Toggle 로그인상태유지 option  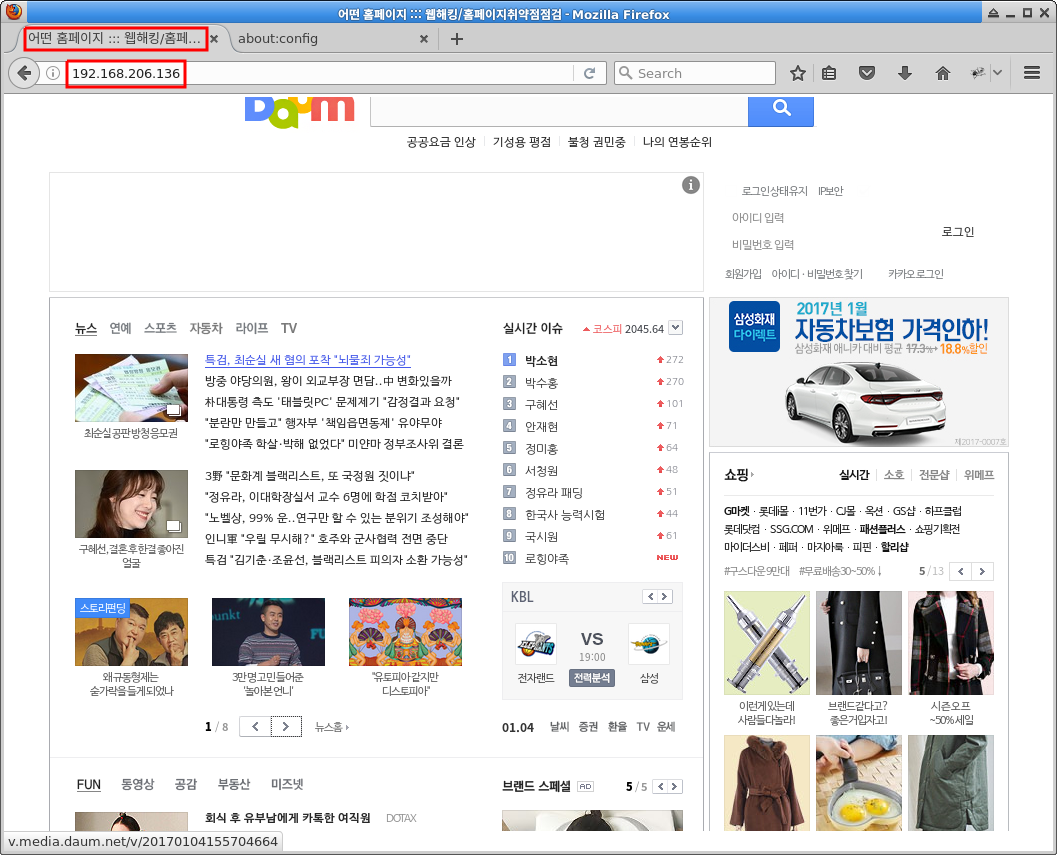point(774,191)
